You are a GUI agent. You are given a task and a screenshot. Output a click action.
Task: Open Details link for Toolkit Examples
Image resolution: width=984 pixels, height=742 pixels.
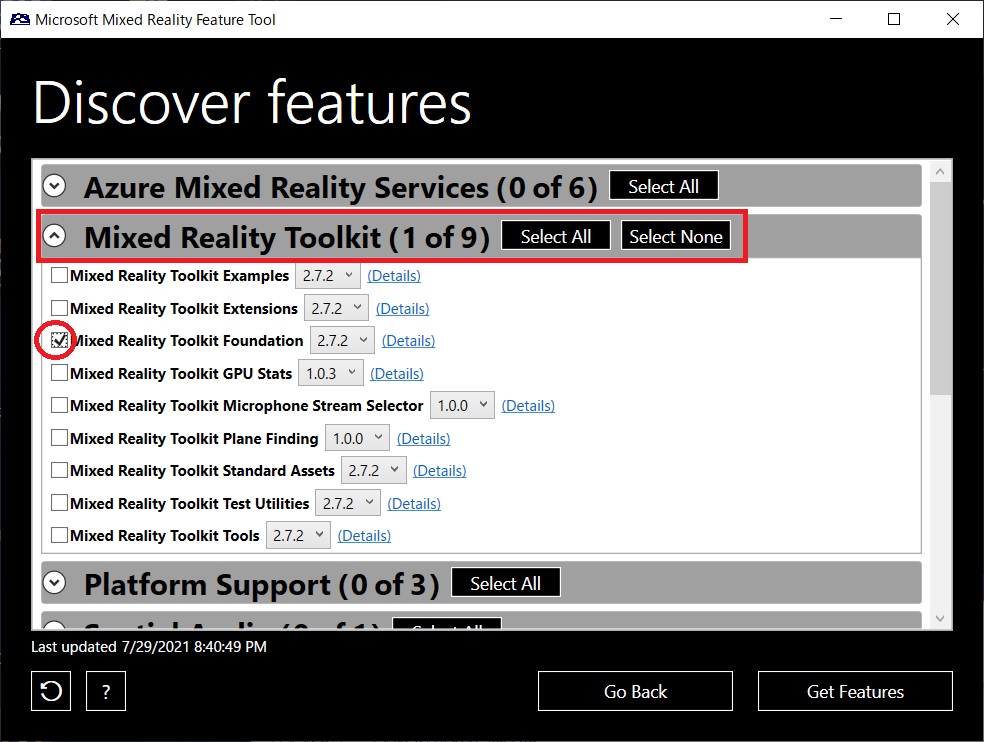point(393,276)
